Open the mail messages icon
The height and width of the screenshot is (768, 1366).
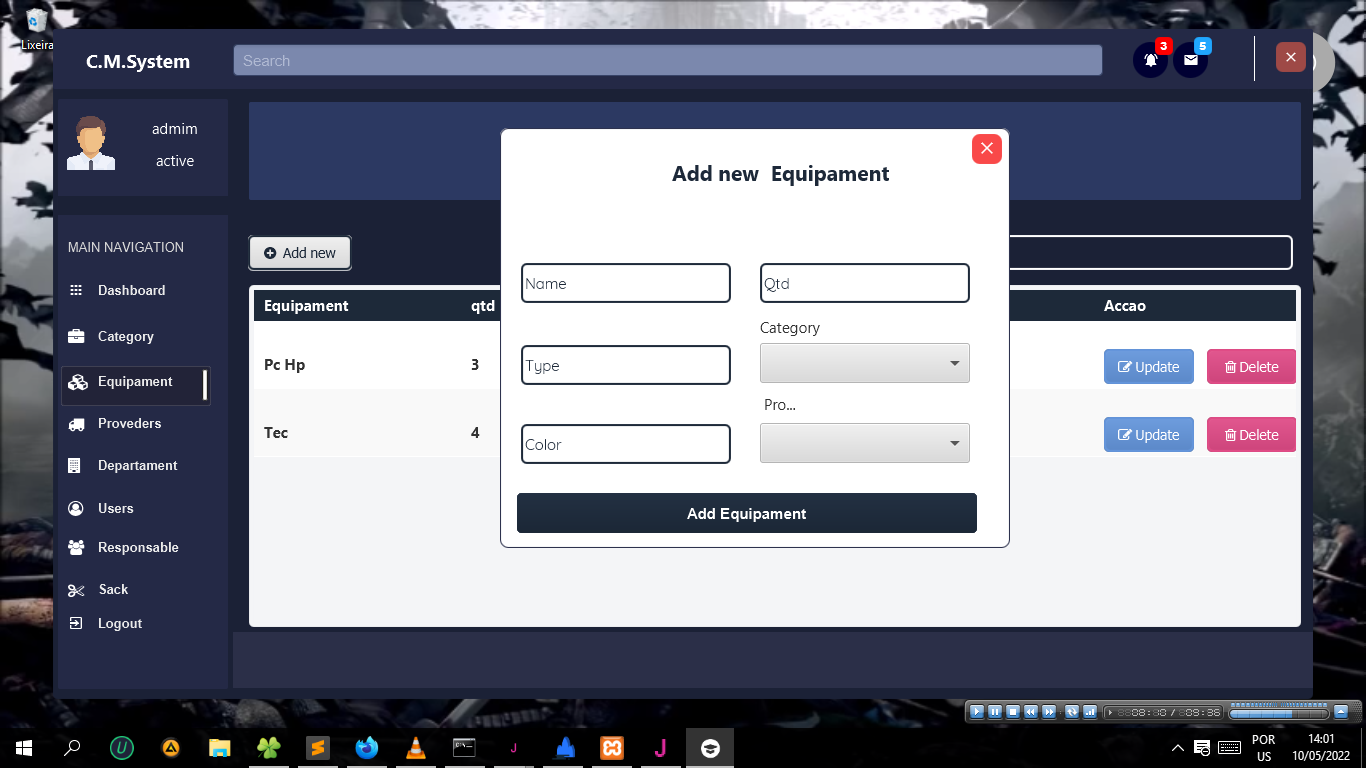1190,60
